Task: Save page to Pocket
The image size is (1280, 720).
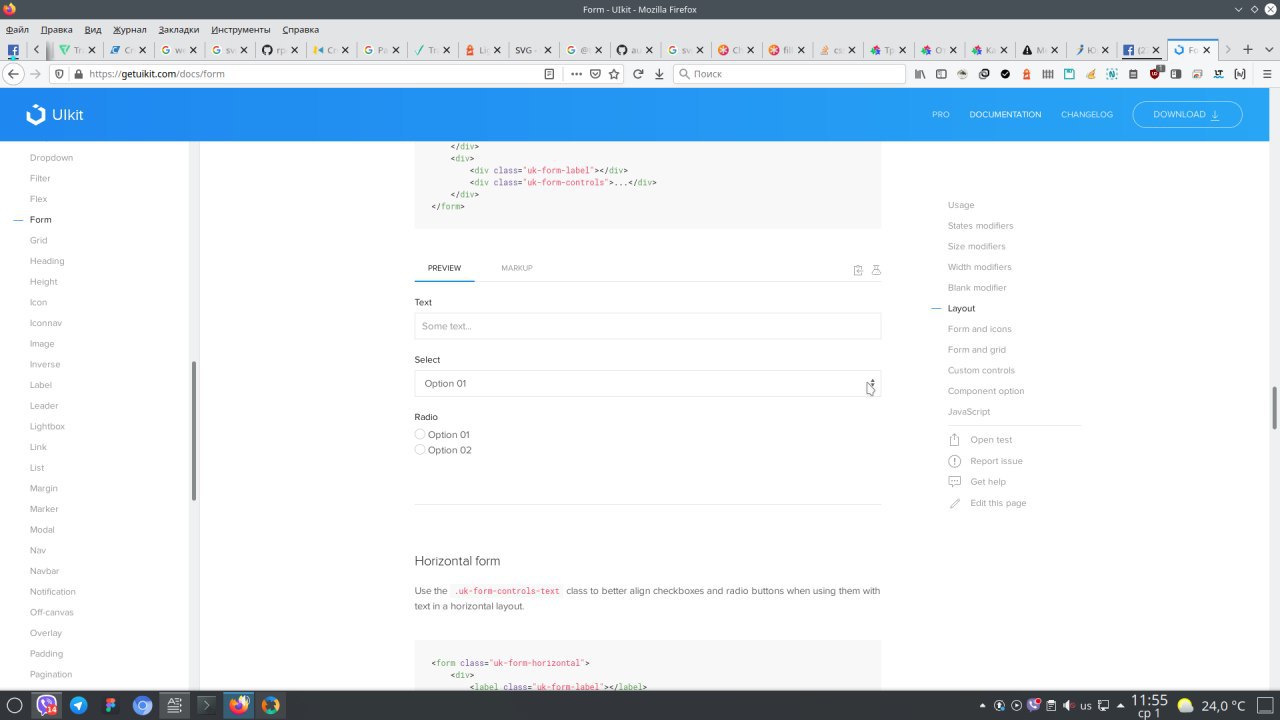Action: pyautogui.click(x=595, y=74)
